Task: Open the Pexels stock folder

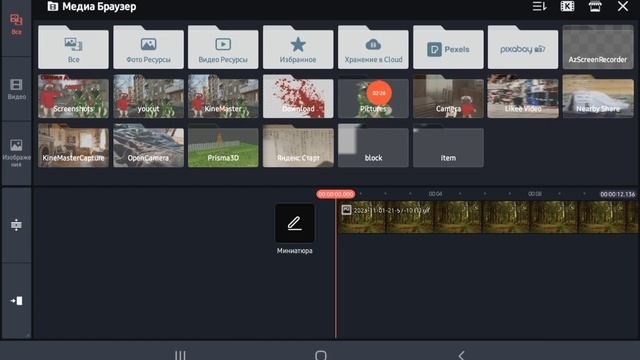Action: pyautogui.click(x=448, y=47)
